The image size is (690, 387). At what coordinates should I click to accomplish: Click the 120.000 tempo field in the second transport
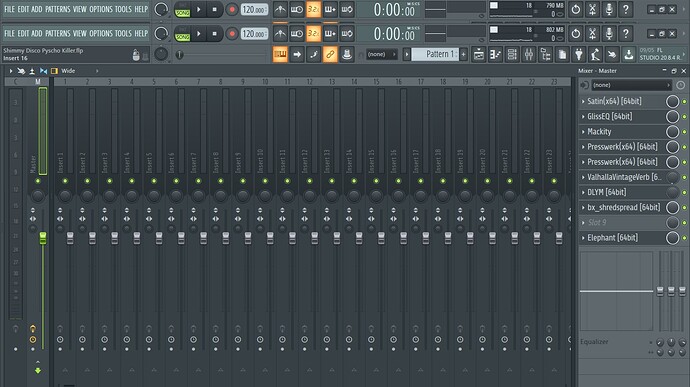click(x=255, y=34)
